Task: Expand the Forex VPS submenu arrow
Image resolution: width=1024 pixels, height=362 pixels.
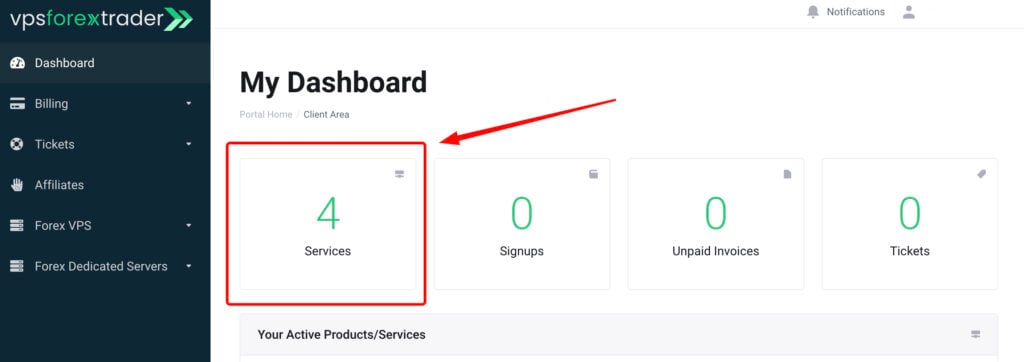Action: pyautogui.click(x=189, y=225)
